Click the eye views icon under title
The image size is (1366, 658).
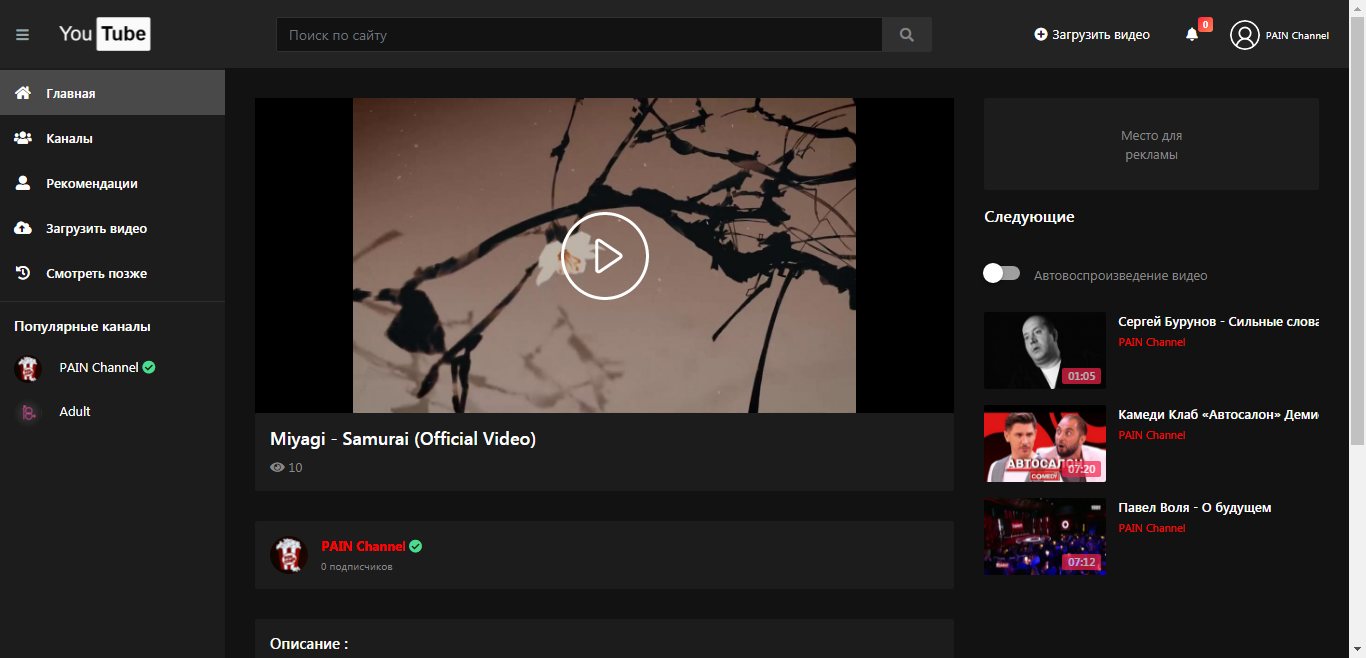pos(277,467)
